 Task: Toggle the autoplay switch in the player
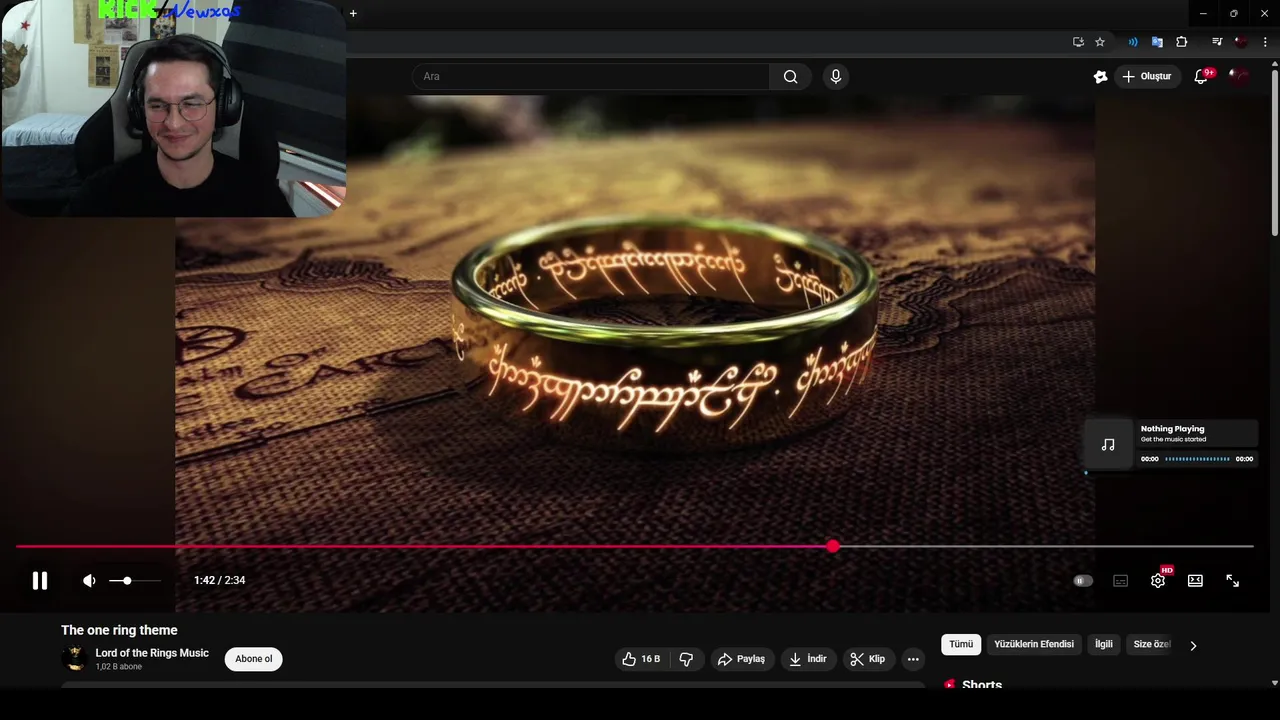(x=1083, y=580)
